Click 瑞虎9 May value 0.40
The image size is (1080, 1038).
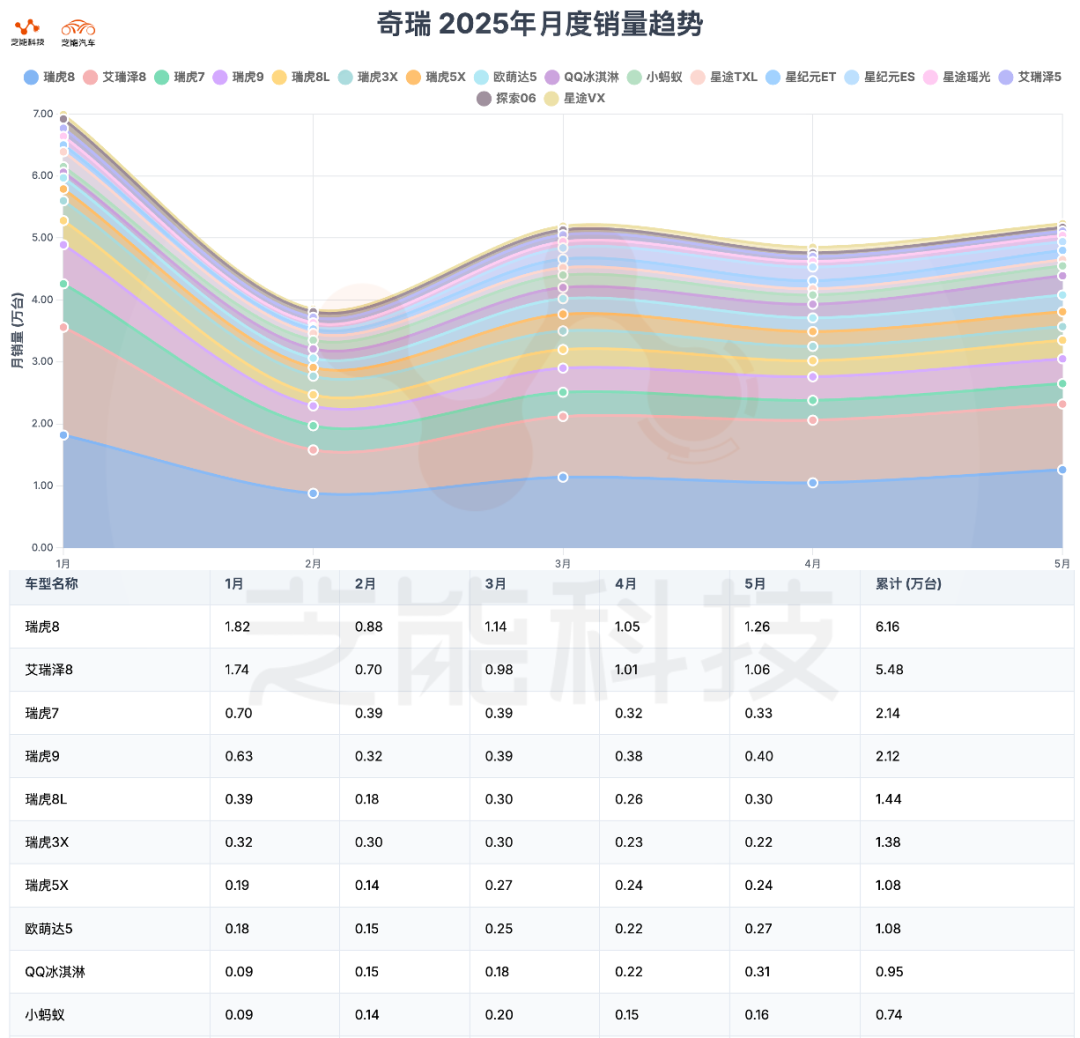point(759,756)
